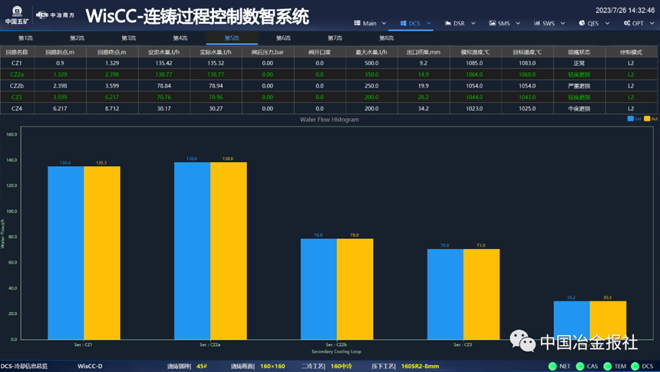Click the NET green status indicator
The width and height of the screenshot is (660, 372).
(x=553, y=366)
